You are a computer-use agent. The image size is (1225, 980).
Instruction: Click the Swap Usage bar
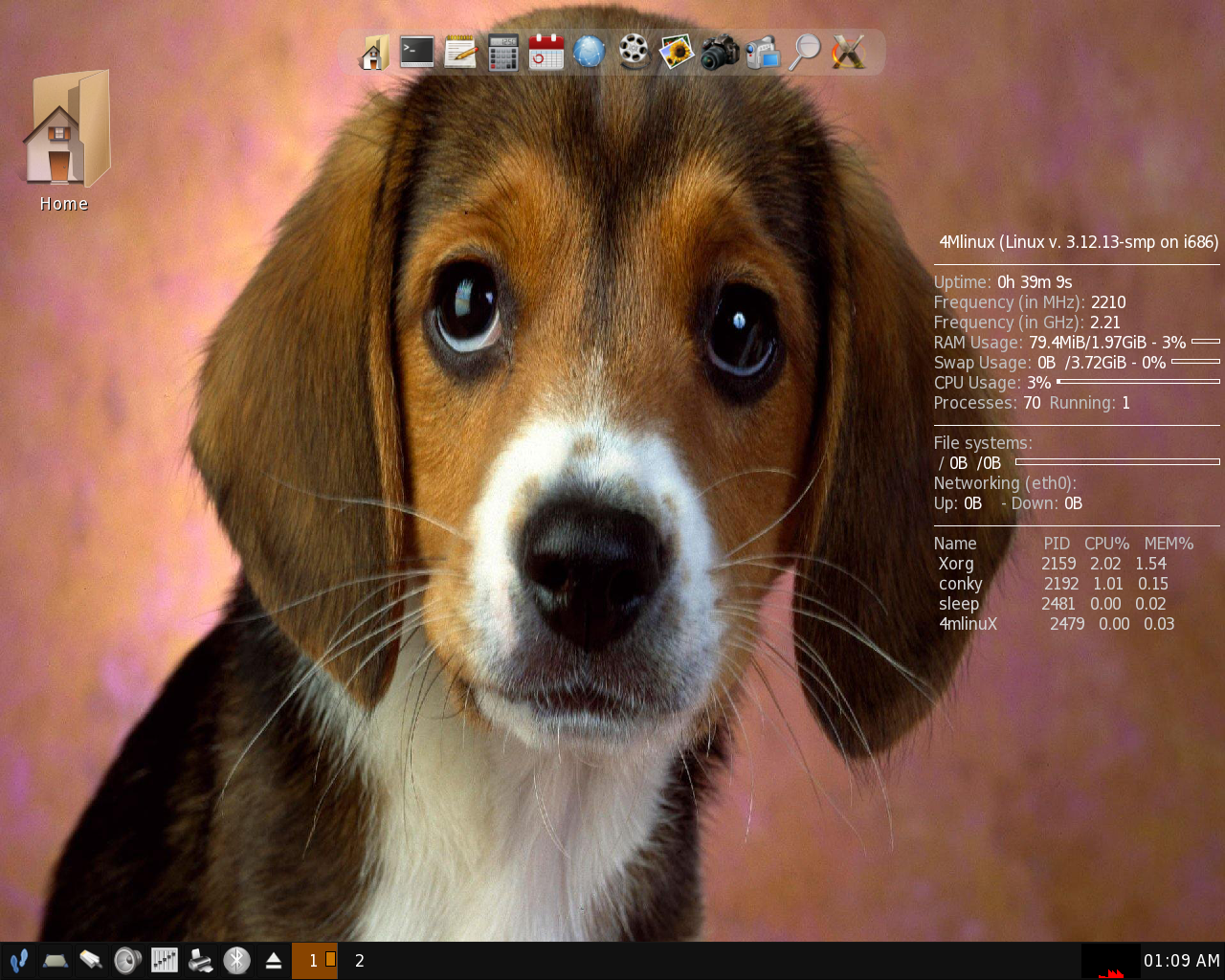[1195, 362]
